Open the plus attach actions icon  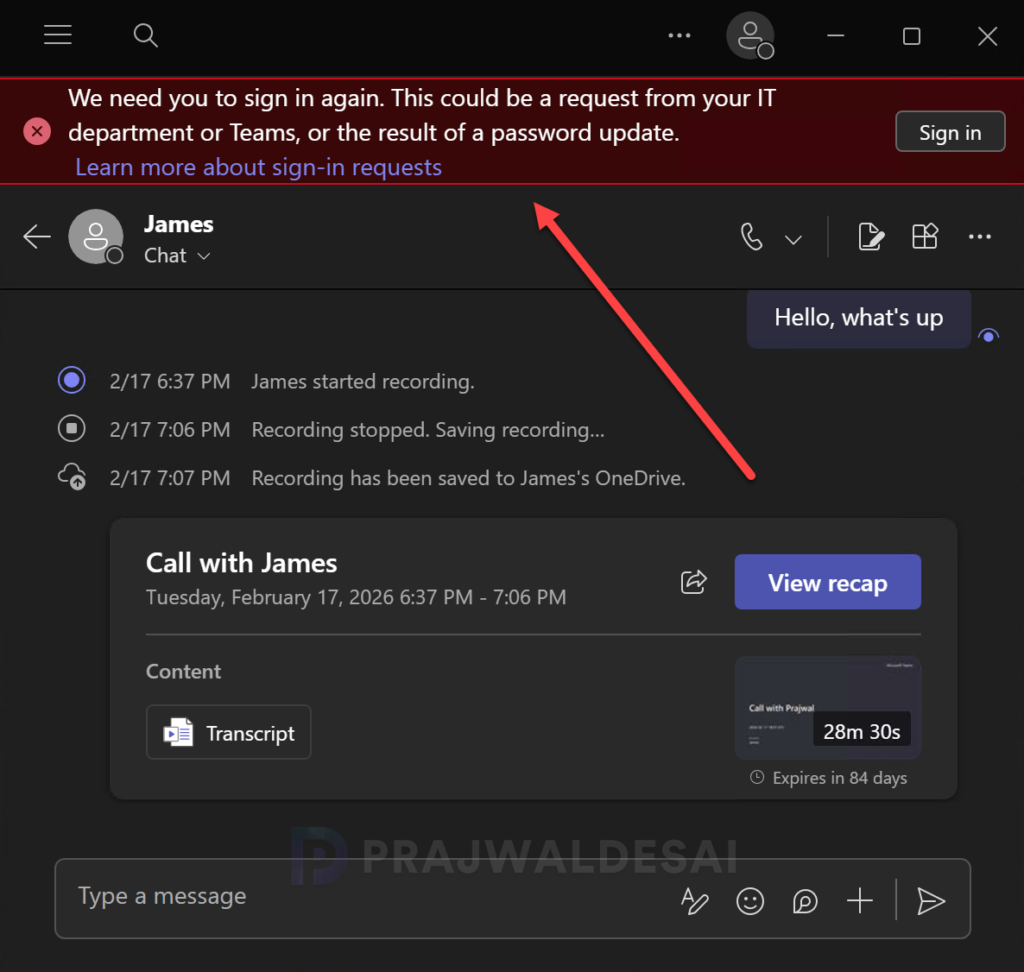coord(859,901)
